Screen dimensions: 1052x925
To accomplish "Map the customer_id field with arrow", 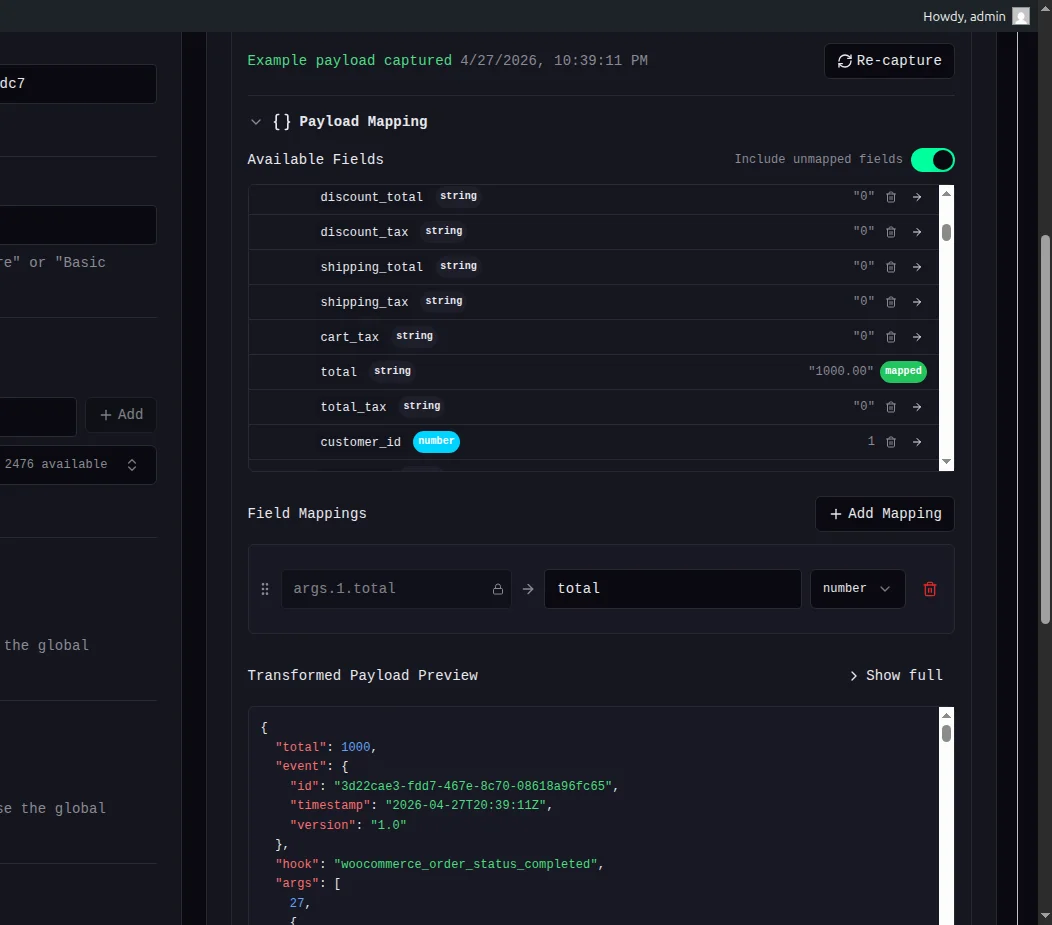I will point(917,442).
